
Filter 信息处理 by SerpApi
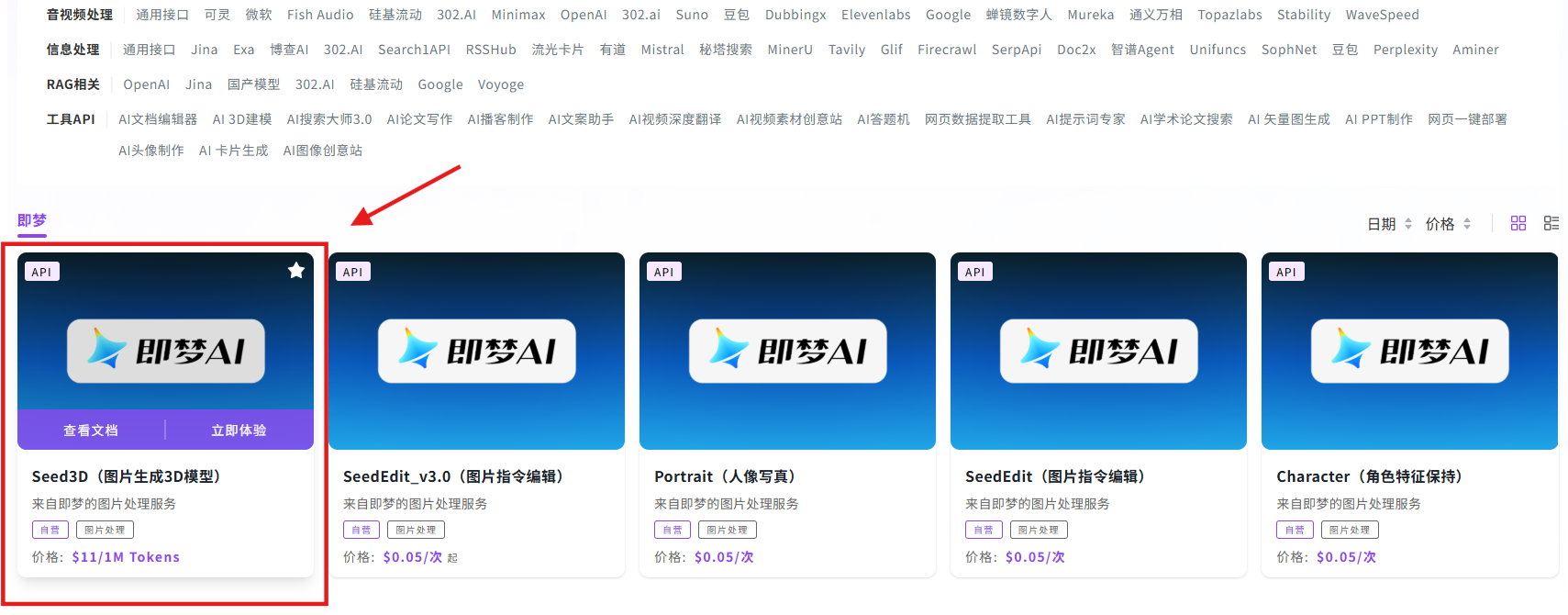pyautogui.click(x=1017, y=50)
